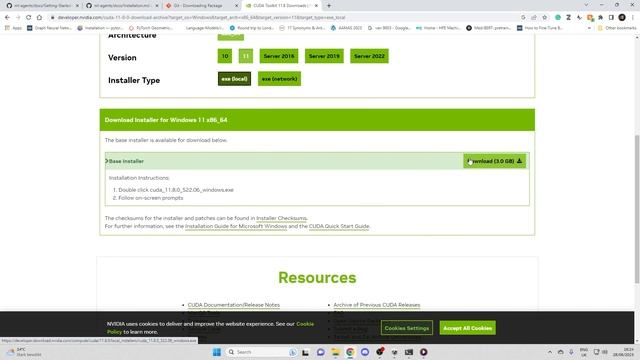
Task: Open the Other bookmarks folder
Action: [x=617, y=28]
